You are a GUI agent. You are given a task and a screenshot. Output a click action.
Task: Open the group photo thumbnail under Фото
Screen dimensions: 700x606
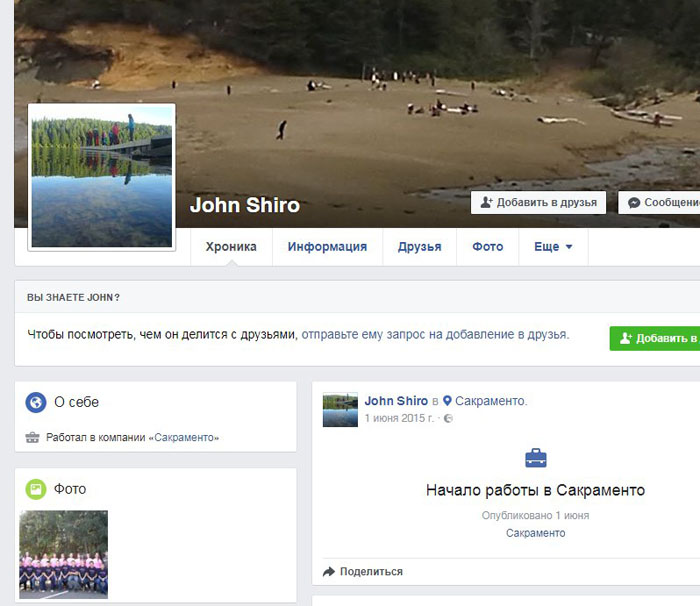[x=64, y=554]
